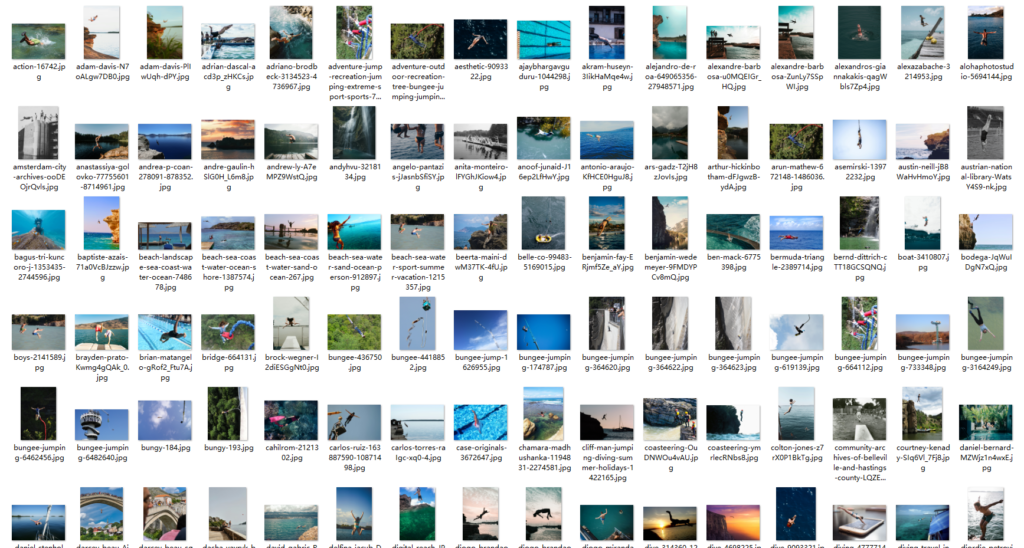The image size is (1024, 548).
Task: Click alexandre-barbosa-u0MQEIGr_HQ.jpg file name
Action: 733,76
